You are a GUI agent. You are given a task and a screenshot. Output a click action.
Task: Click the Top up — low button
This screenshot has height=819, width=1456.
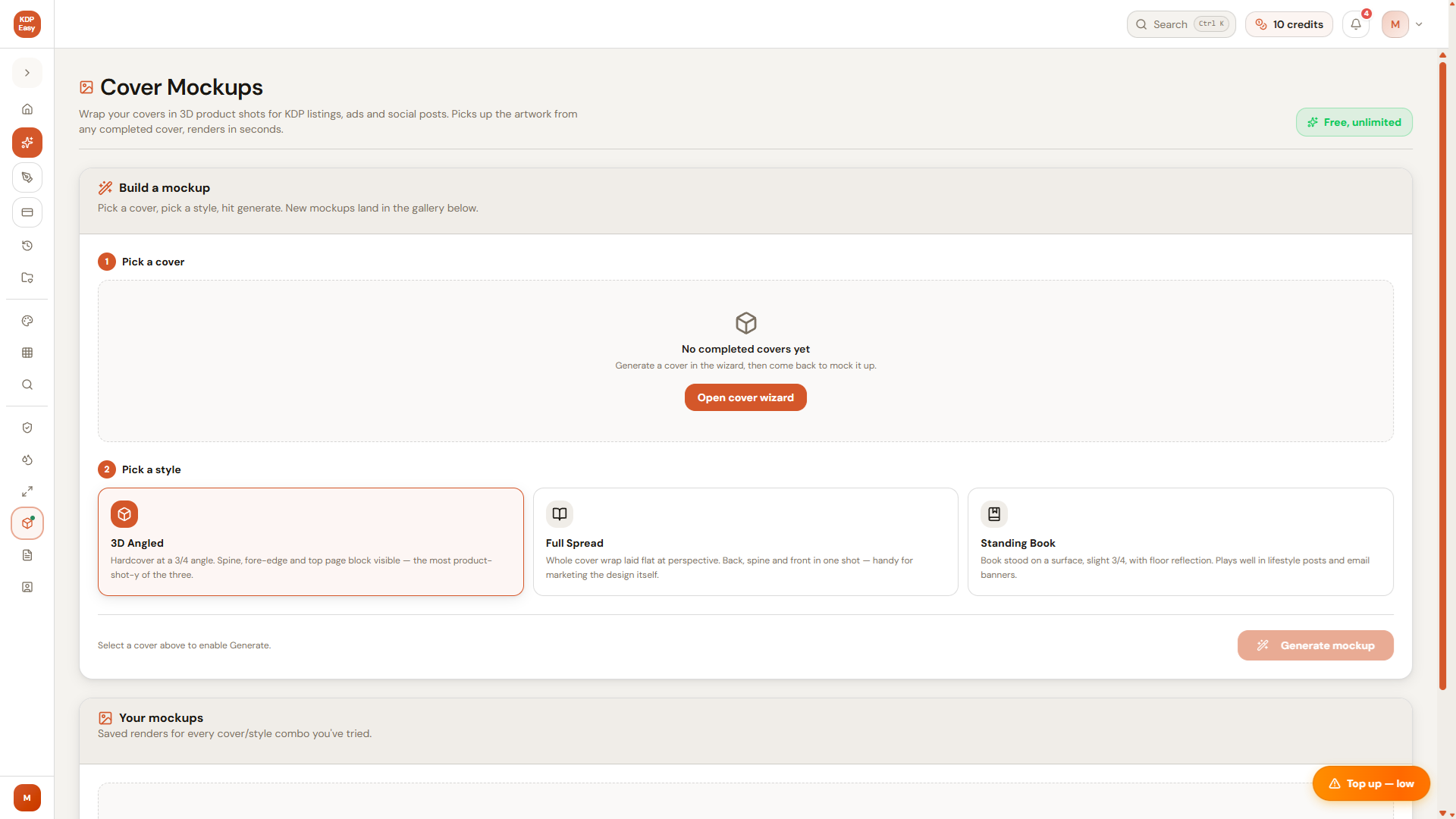pos(1371,783)
